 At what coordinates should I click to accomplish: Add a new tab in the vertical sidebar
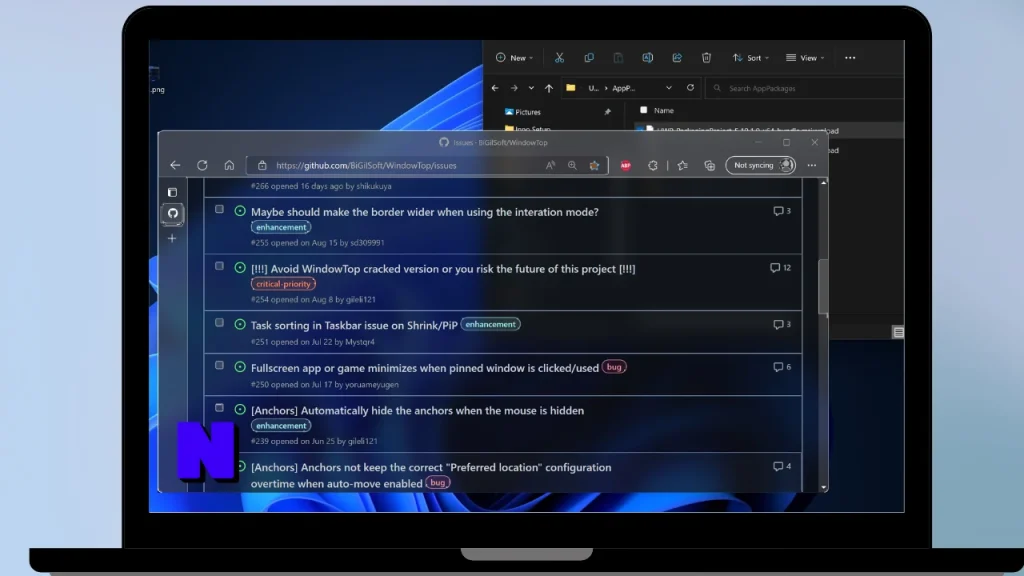172,238
